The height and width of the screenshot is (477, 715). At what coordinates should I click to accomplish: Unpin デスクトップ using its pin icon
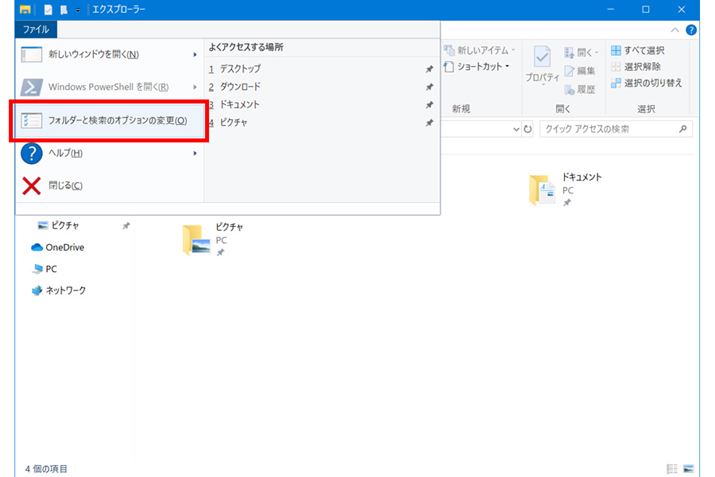pos(429,69)
